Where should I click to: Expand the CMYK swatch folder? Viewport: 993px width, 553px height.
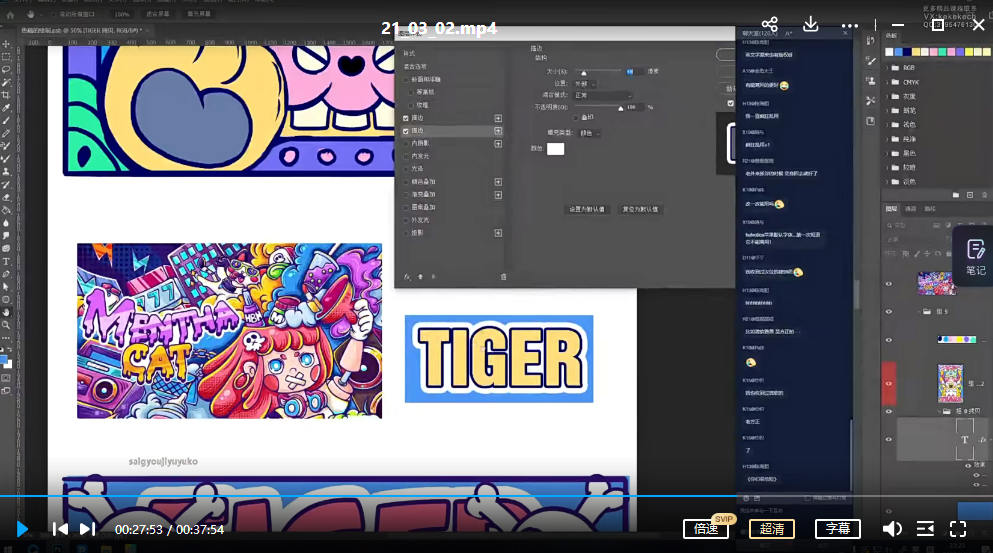click(x=894, y=82)
